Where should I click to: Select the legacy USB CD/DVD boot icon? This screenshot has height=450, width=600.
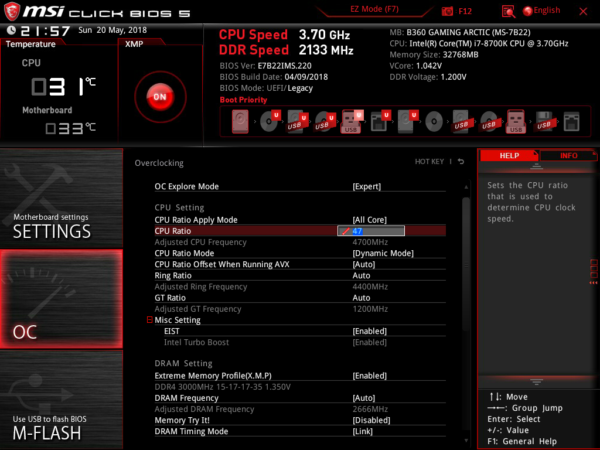[489, 122]
